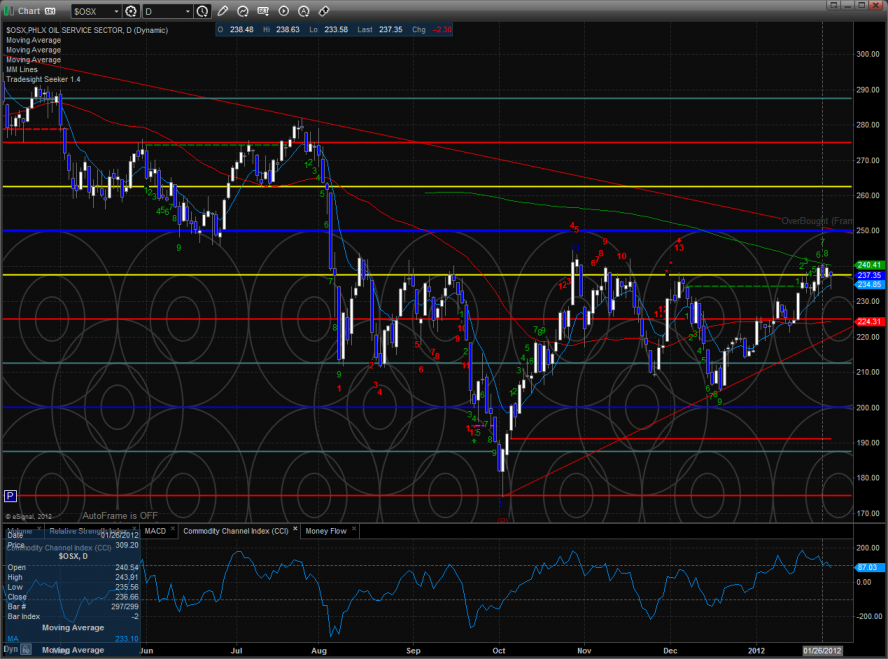Click the window pop-out menu icon
This screenshot has height=659, width=888.
click(833, 5)
